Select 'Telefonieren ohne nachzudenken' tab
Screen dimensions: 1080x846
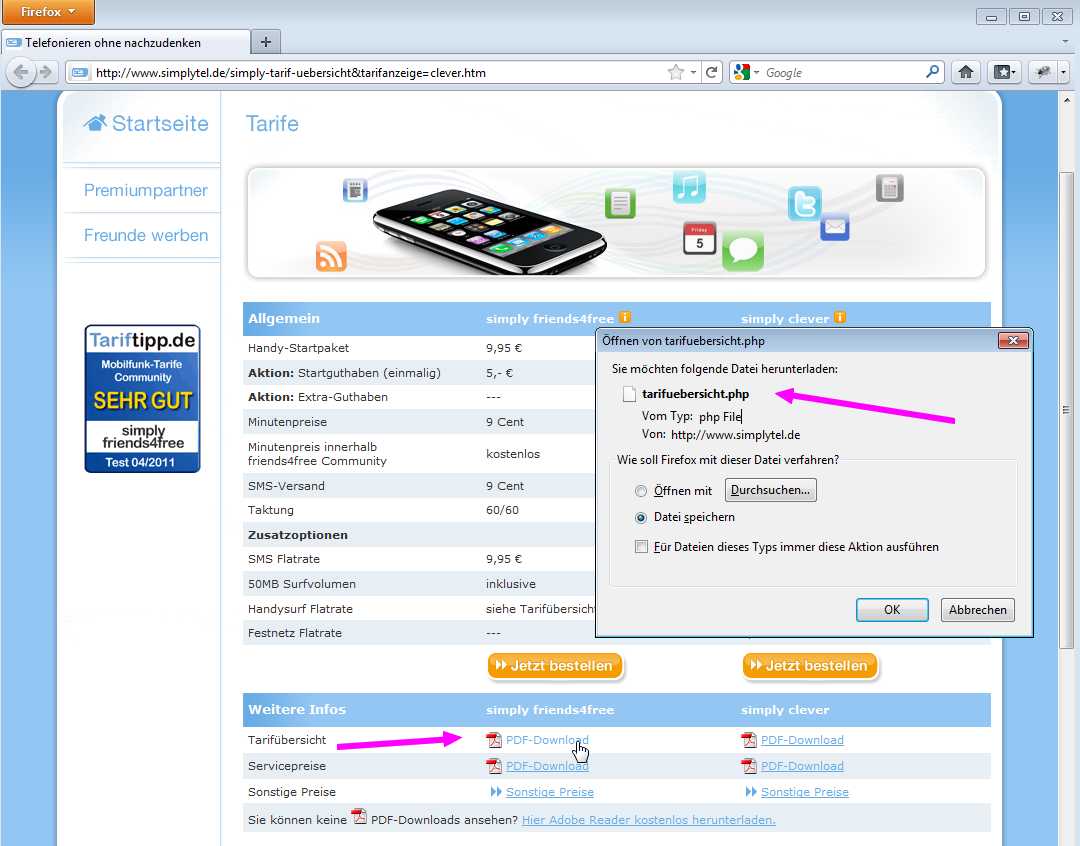pyautogui.click(x=125, y=42)
